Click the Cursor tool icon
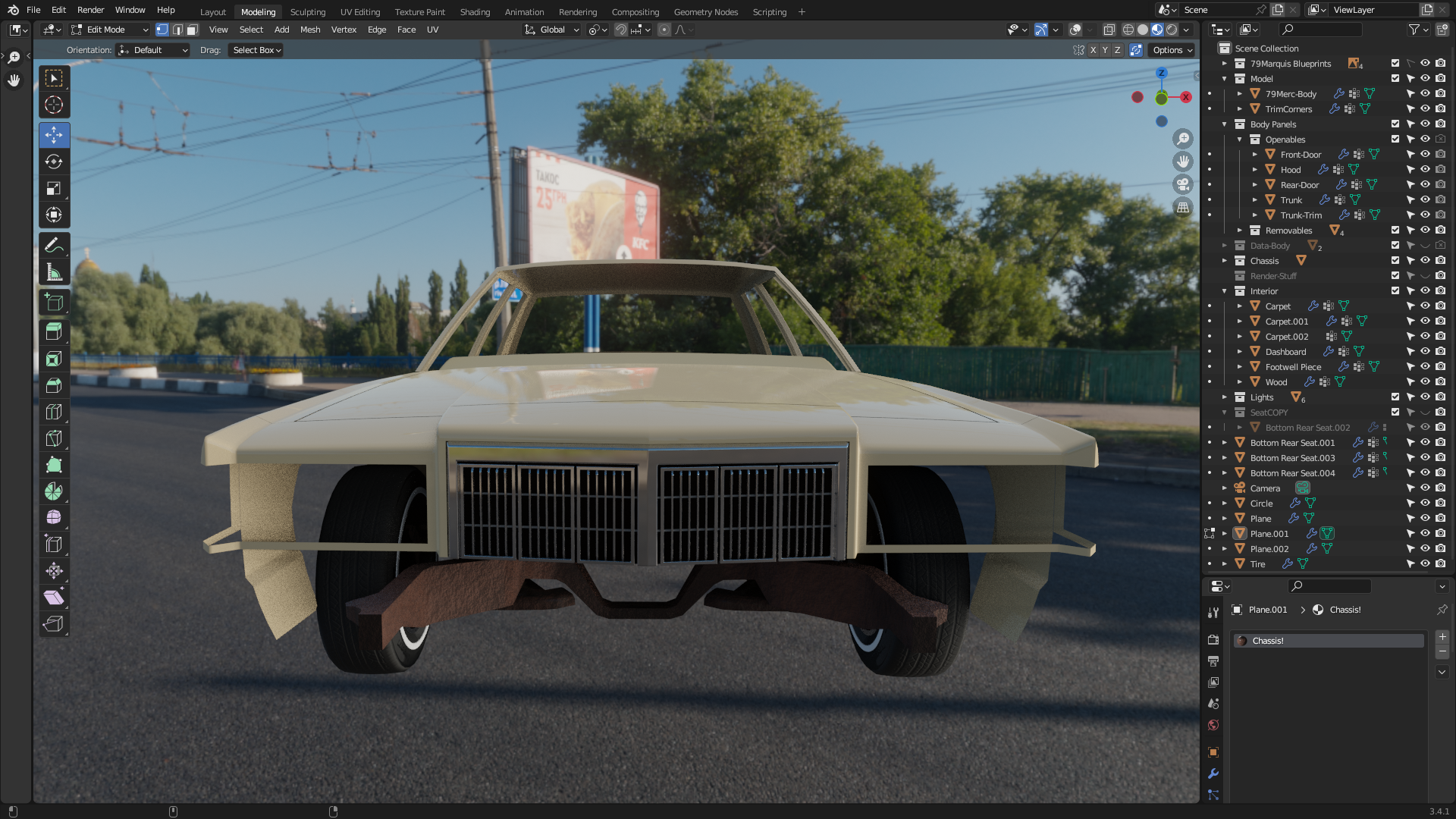Screen dimensions: 1456x819 pyautogui.click(x=54, y=105)
